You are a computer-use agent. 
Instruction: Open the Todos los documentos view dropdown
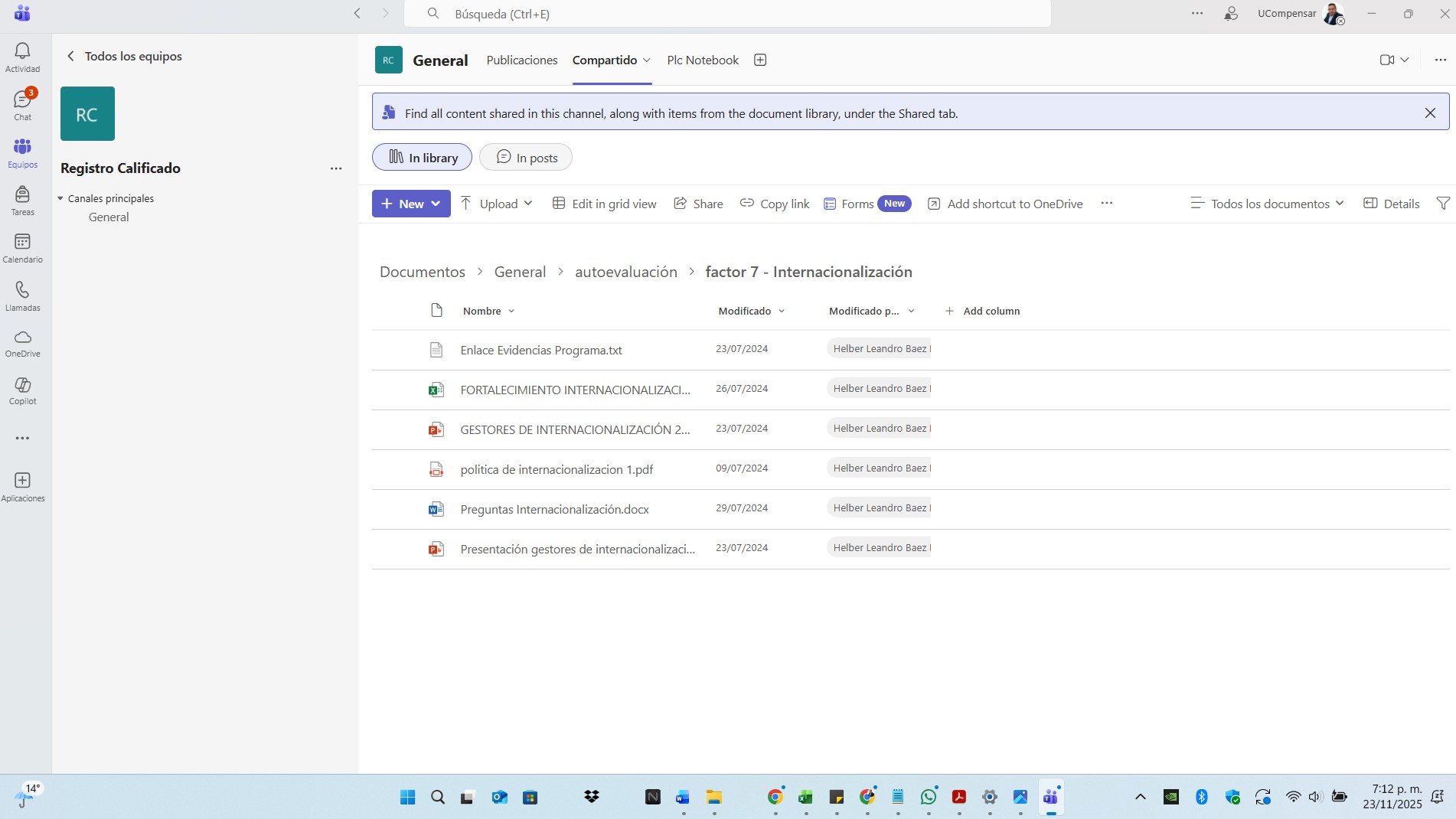tap(1267, 204)
